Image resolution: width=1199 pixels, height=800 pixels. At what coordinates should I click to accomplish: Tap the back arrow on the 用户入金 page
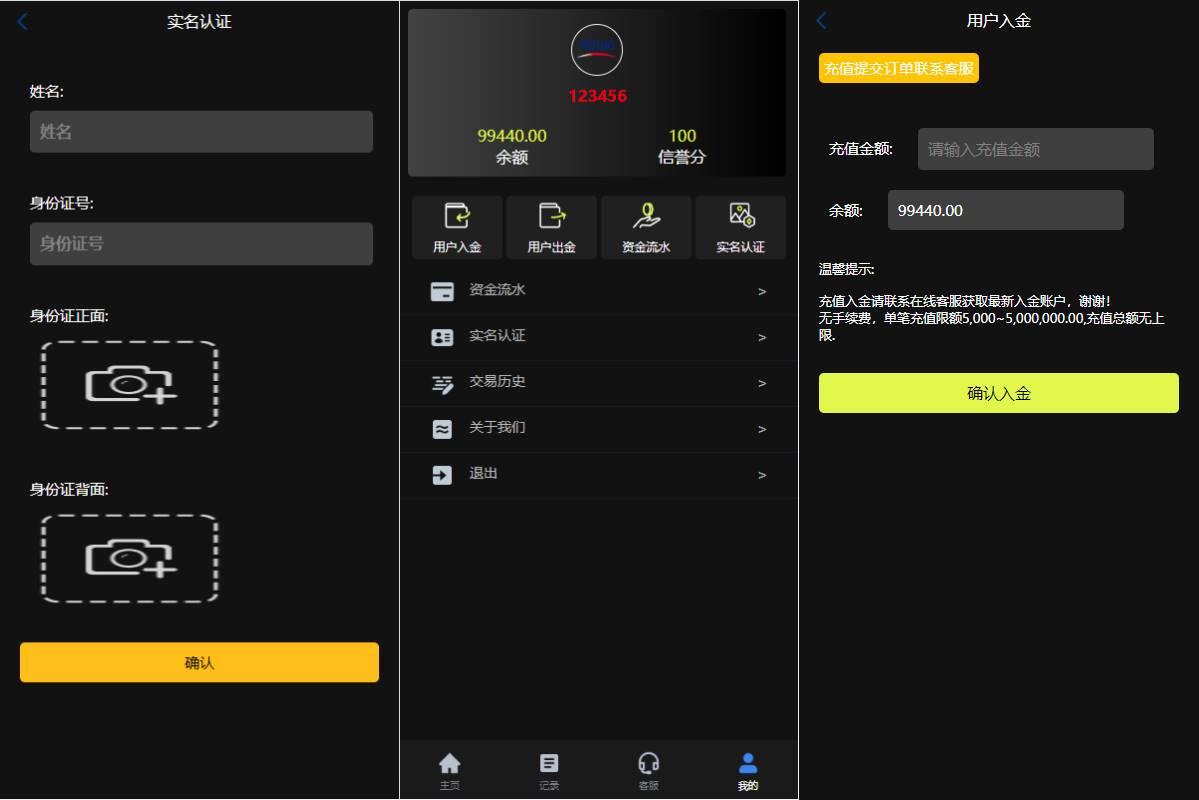coord(820,20)
